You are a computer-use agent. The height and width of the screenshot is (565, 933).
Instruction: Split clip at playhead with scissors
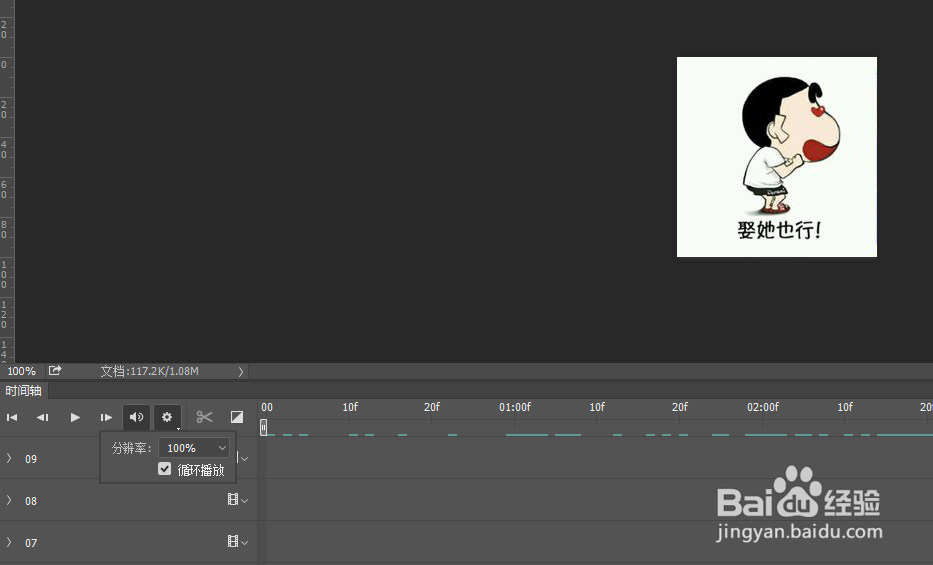pos(204,417)
